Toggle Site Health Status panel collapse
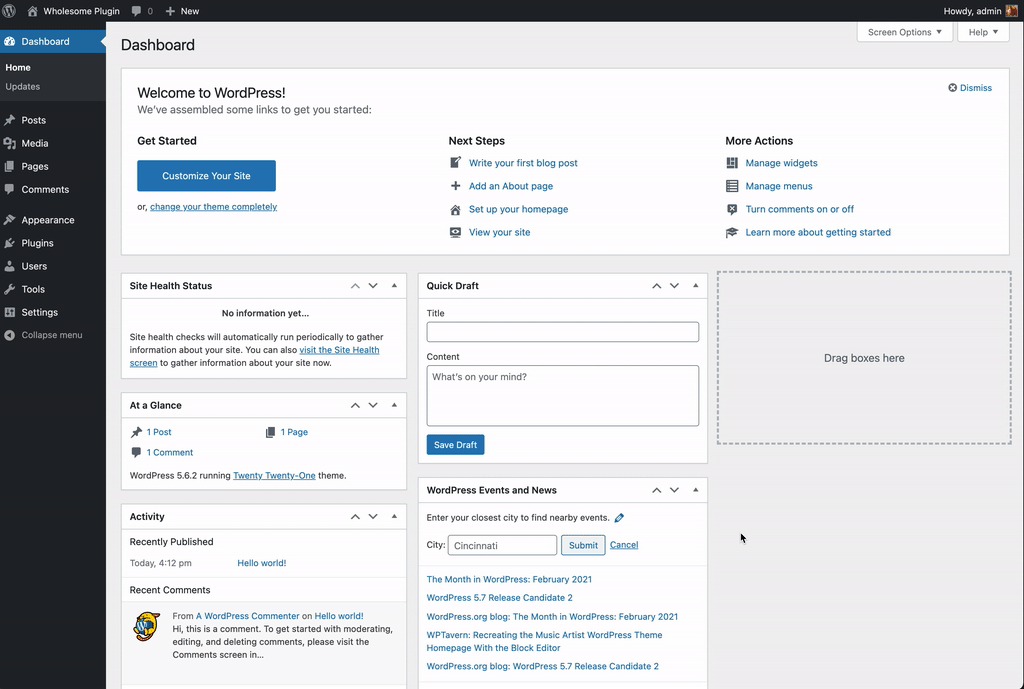Viewport: 1024px width, 689px height. 394,285
